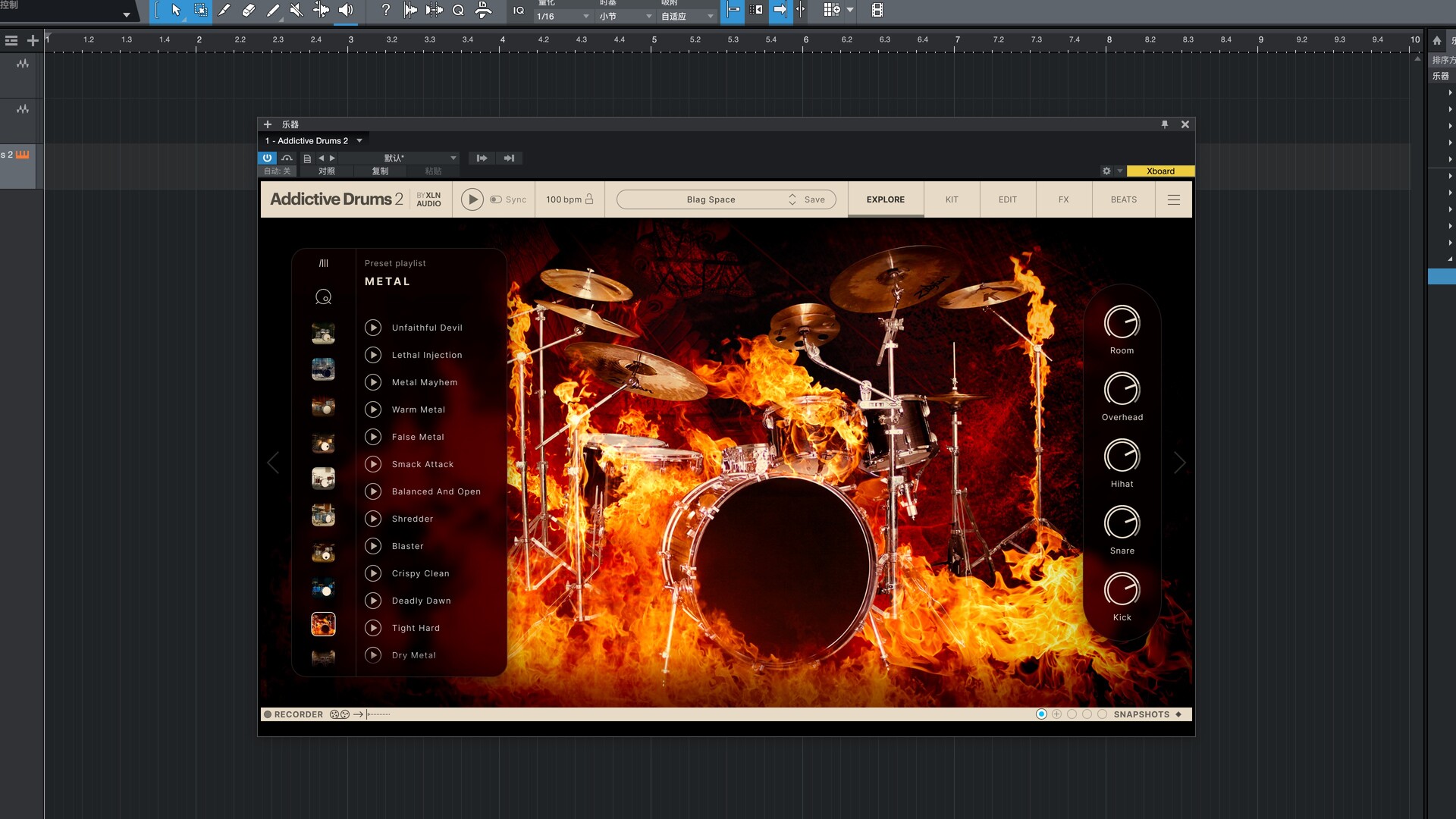1456x819 pixels.
Task: Select the Range selection tool
Action: click(x=200, y=10)
